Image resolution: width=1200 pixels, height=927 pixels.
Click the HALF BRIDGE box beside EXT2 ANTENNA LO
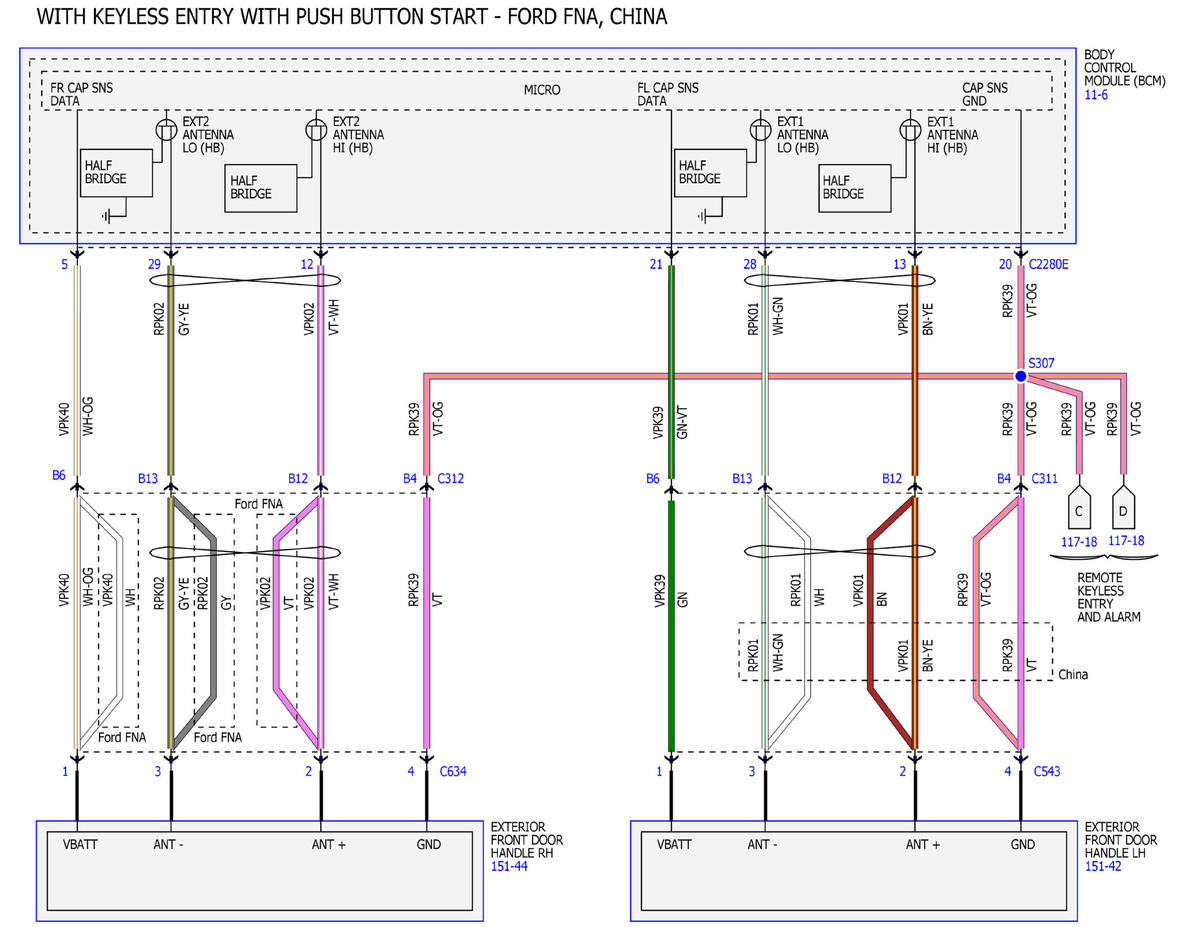(116, 172)
